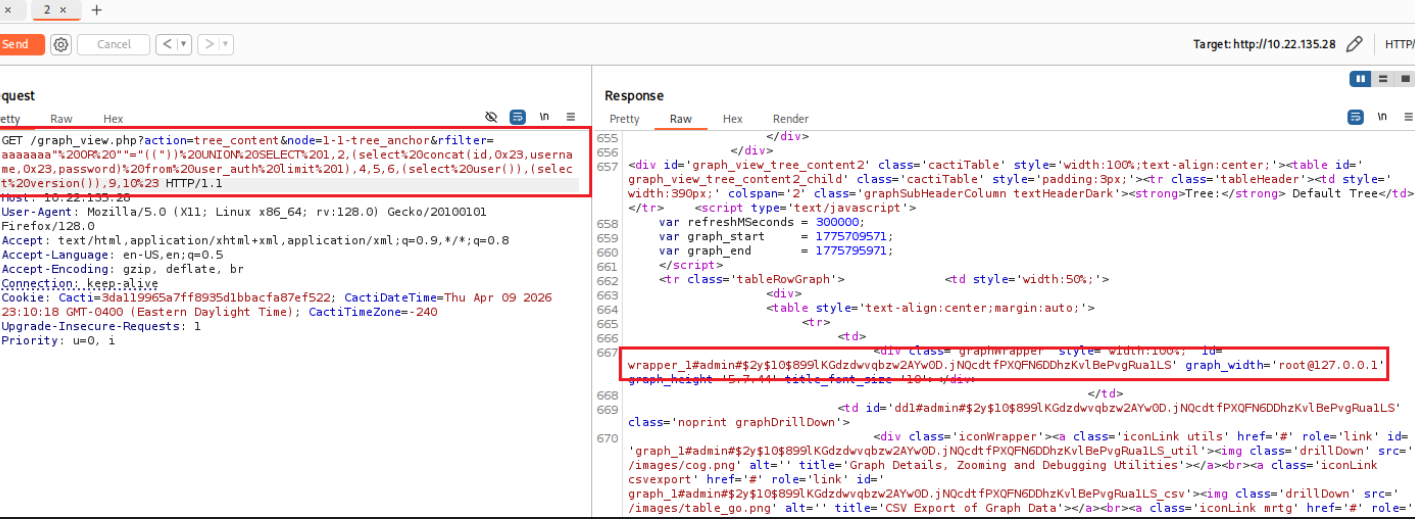
Task: Go back to previous request in history
Action: (166, 44)
